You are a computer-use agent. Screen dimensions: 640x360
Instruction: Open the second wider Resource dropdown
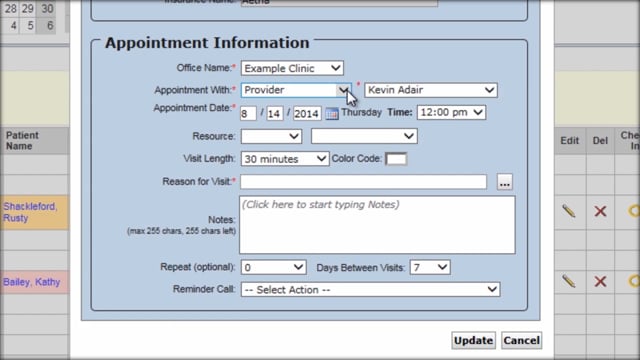tap(364, 136)
